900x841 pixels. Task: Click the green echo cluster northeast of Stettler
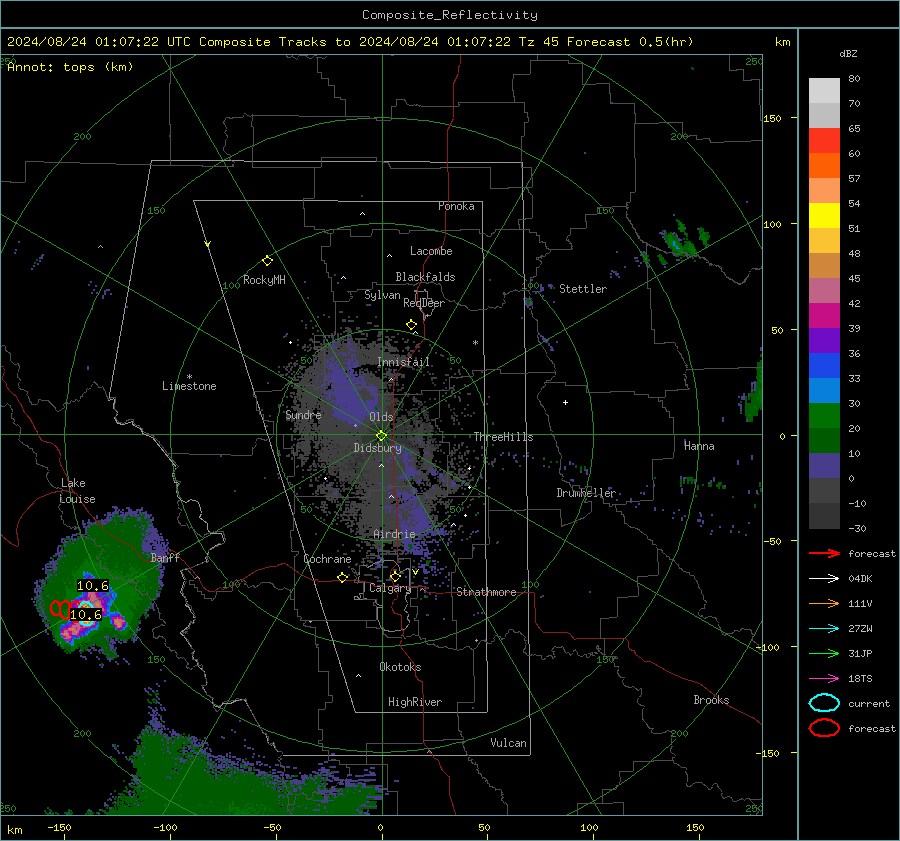[x=684, y=242]
